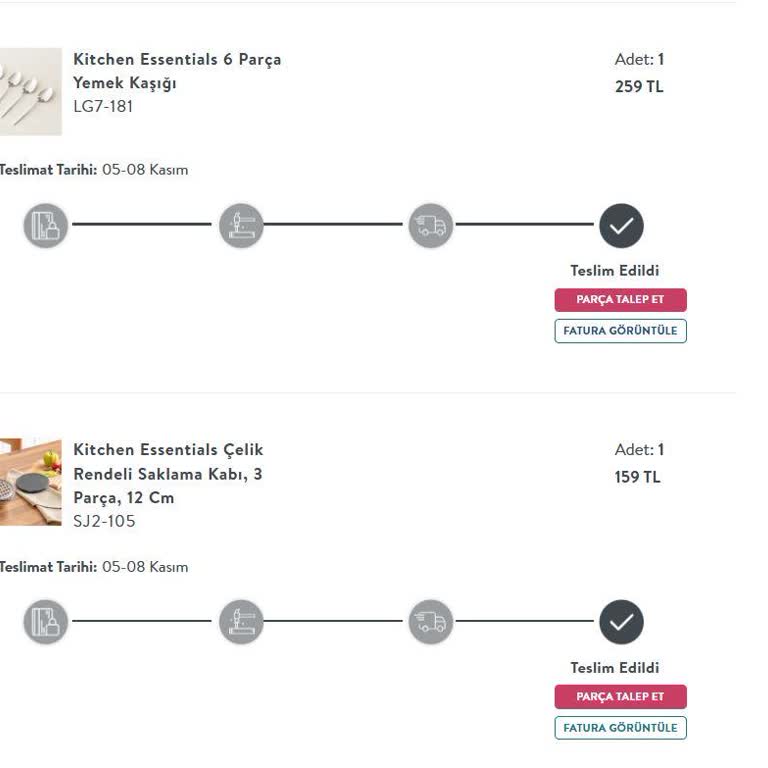
Task: Click the delivered checkmark icon for storage container
Action: point(621,623)
